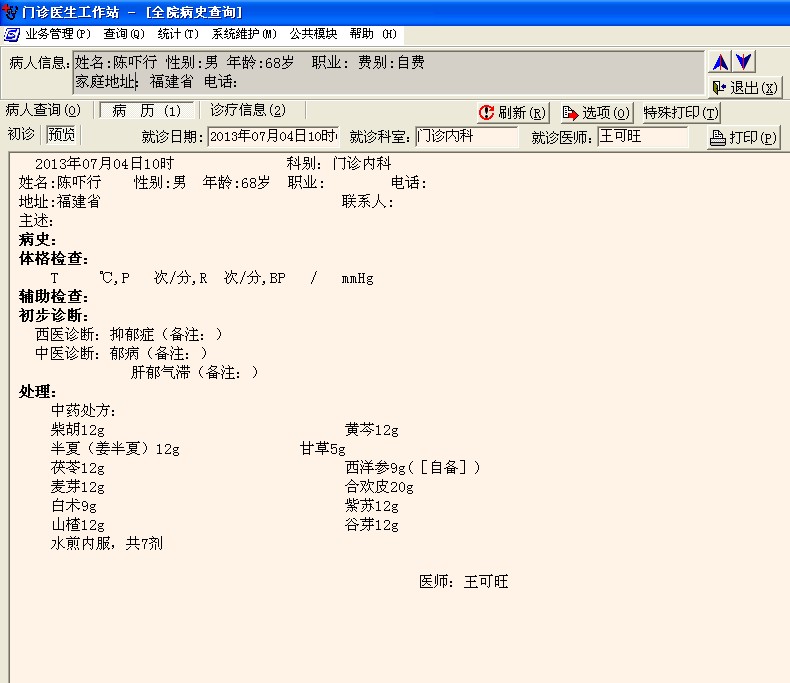The width and height of the screenshot is (790, 683).
Task: Open the 公共模块 menu
Action: [313, 34]
